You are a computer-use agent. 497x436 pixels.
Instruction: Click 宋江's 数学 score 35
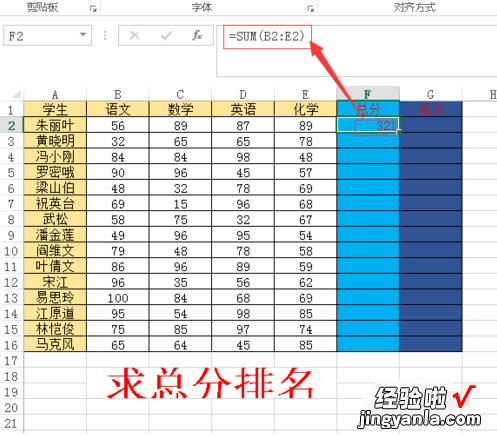pyautogui.click(x=180, y=282)
